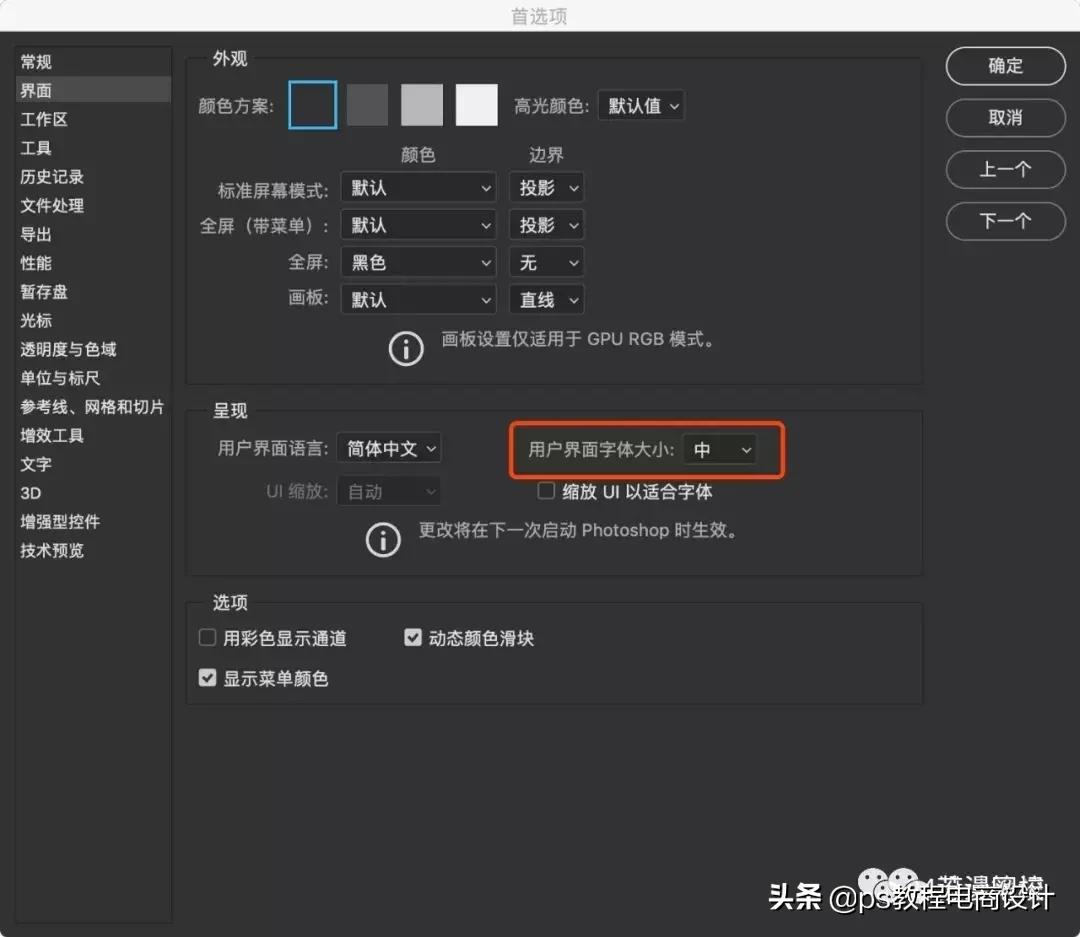Click the info icon near the restart Photoshop note

(383, 540)
